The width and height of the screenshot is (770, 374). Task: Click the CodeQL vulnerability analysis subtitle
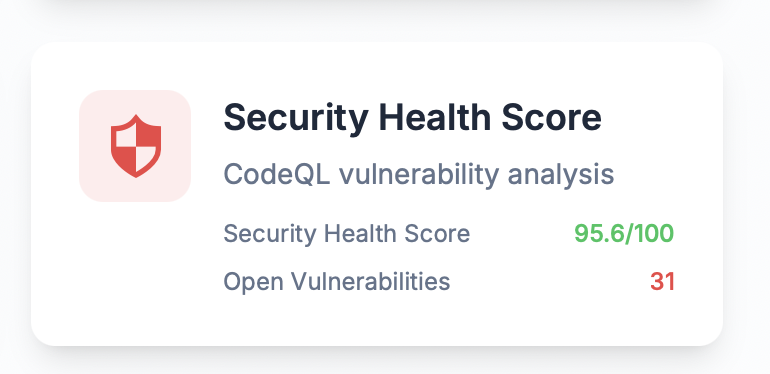click(419, 175)
